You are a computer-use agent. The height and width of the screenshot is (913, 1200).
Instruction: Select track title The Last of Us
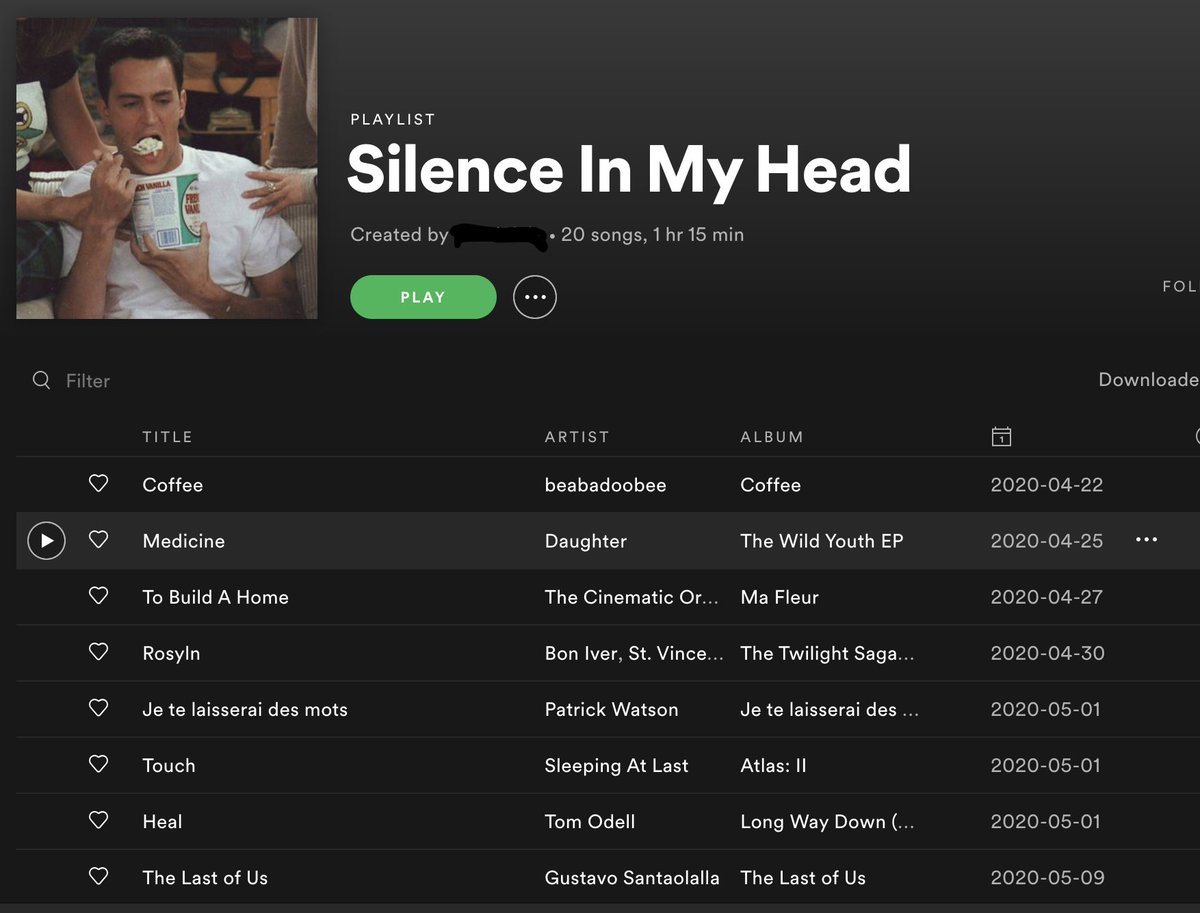(x=205, y=877)
